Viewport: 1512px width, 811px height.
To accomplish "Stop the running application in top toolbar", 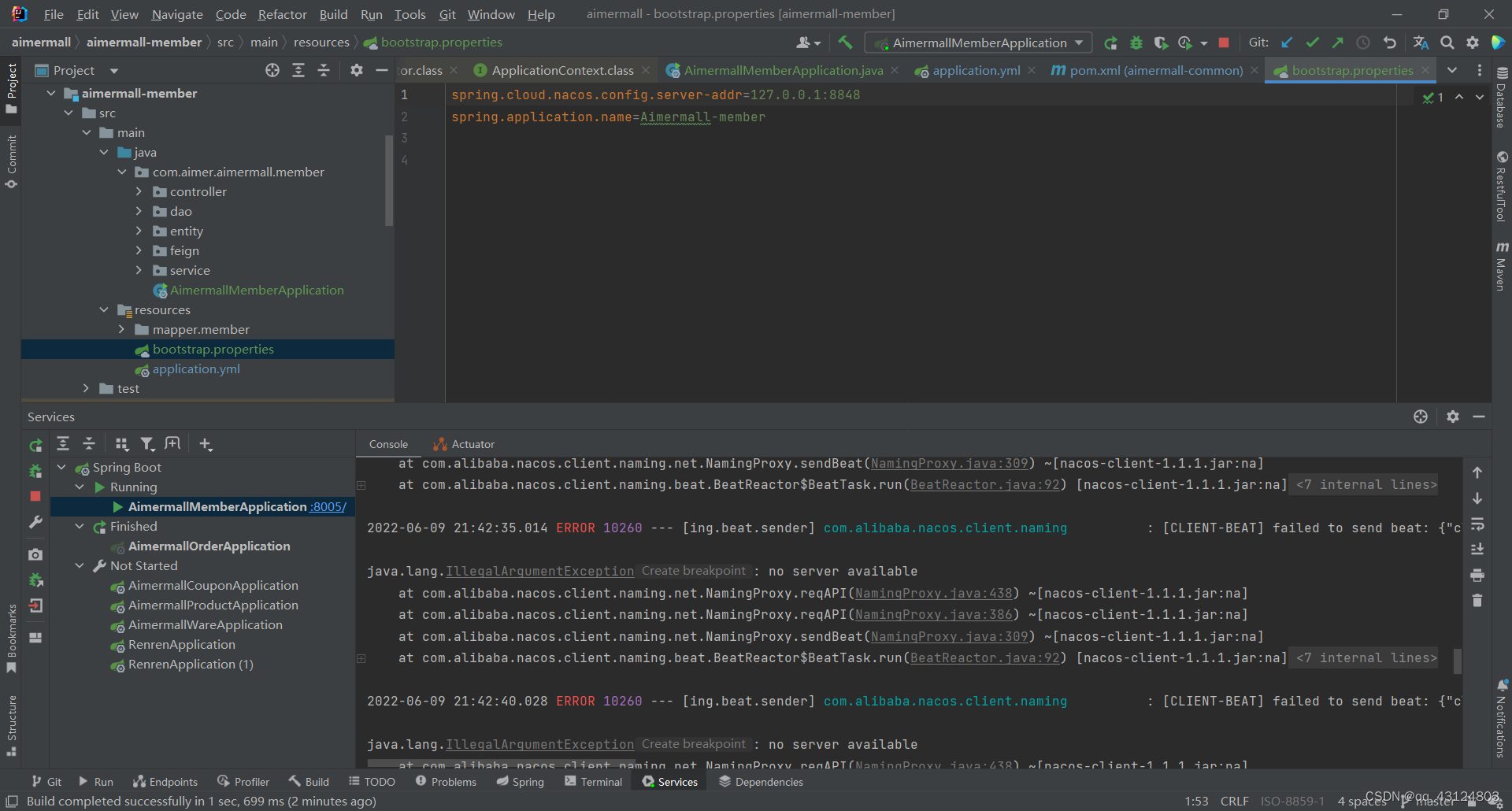I will coord(1223,43).
